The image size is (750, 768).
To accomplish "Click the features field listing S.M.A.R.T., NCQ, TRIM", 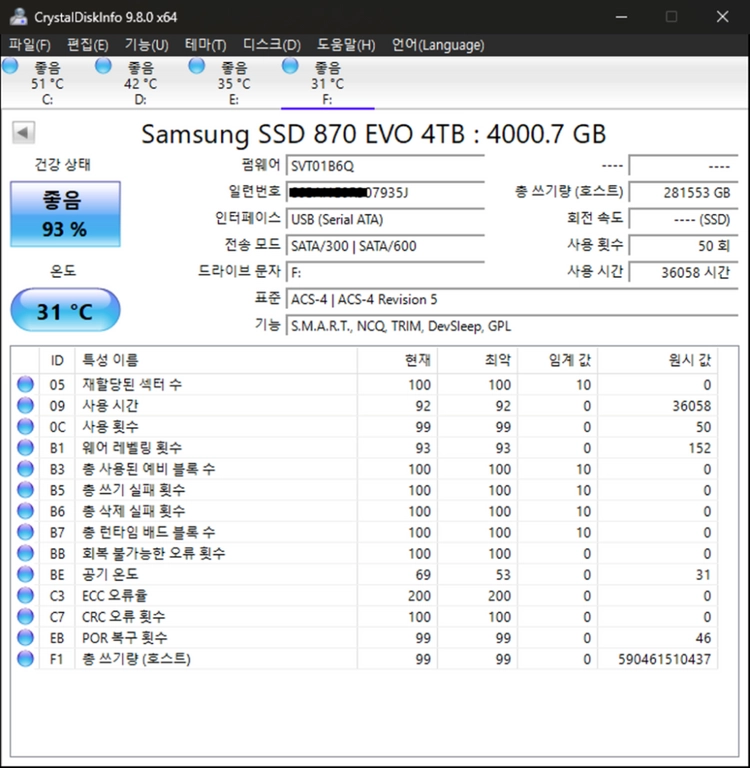I will point(512,326).
